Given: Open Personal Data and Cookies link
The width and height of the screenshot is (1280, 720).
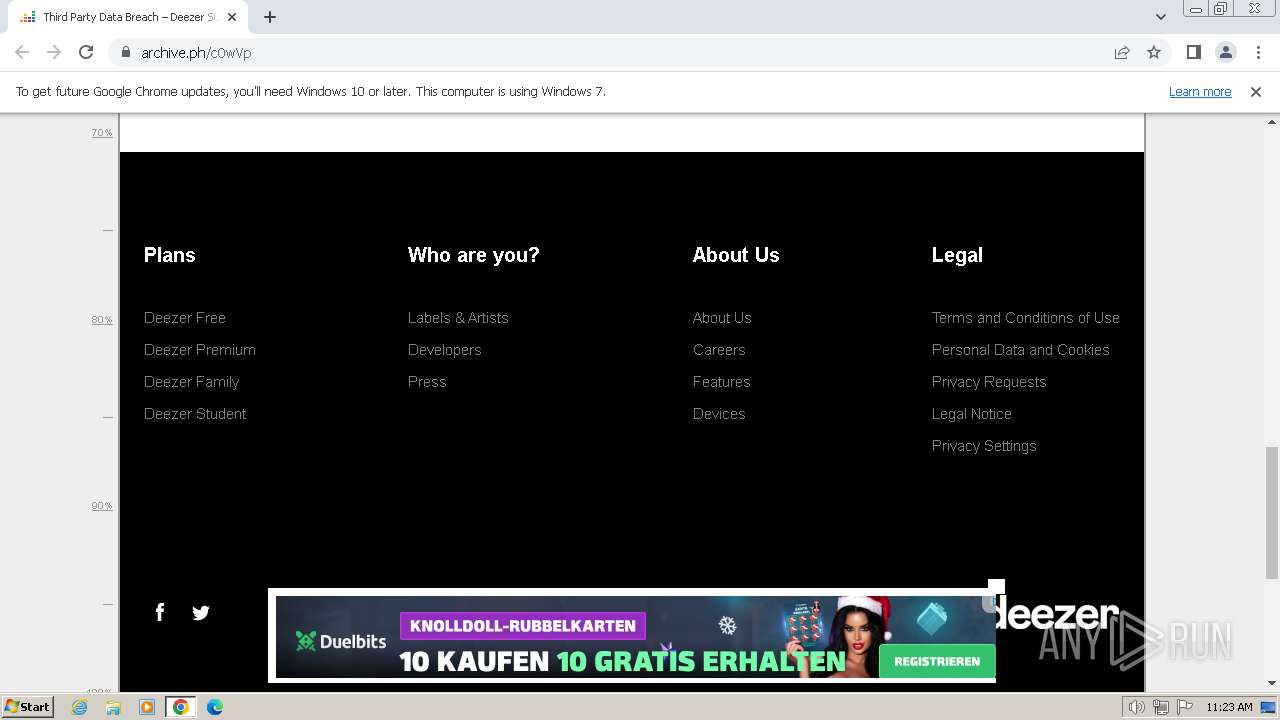Looking at the screenshot, I should click(x=1021, y=350).
